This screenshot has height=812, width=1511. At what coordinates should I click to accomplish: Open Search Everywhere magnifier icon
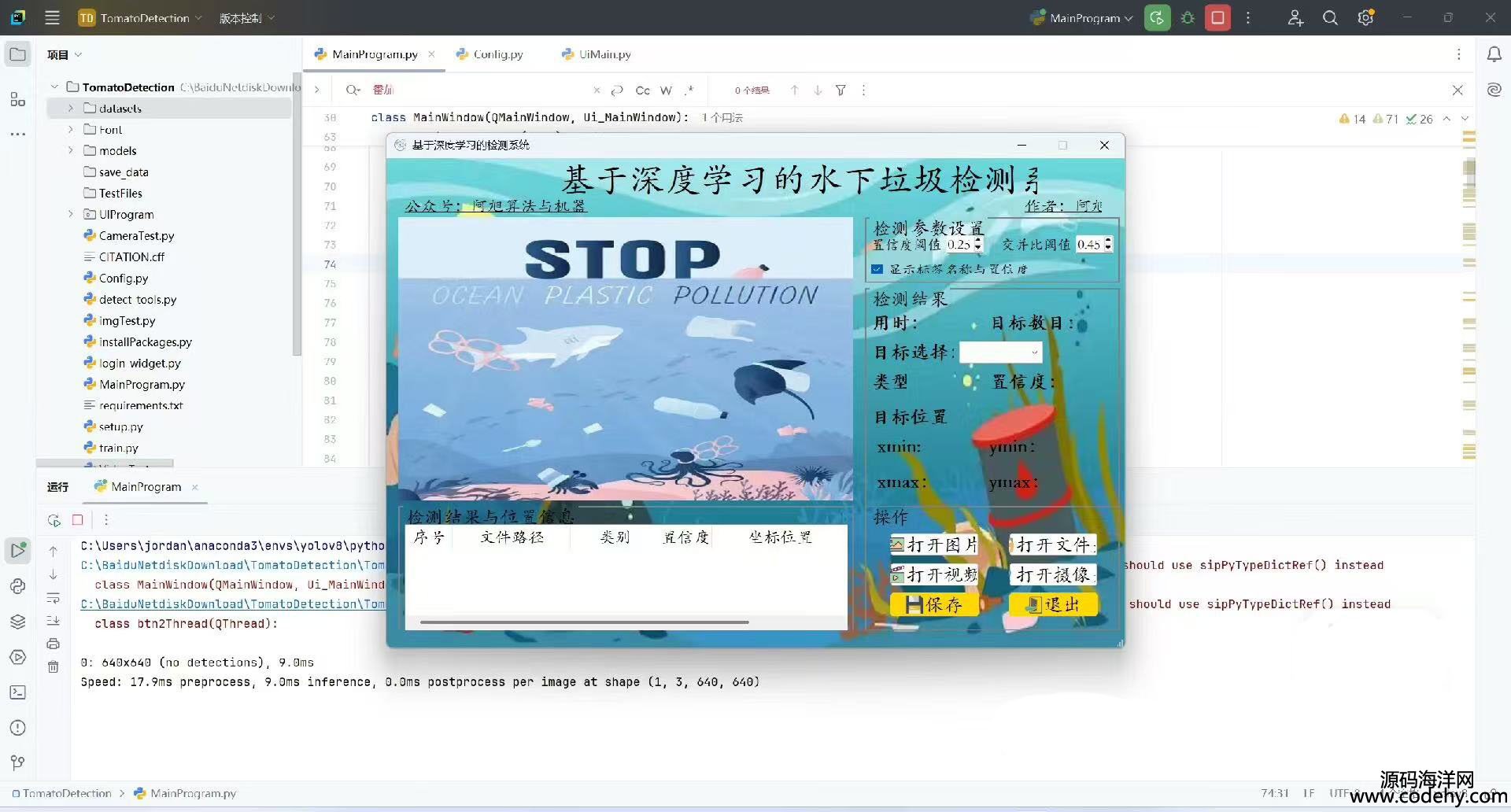(x=1330, y=18)
